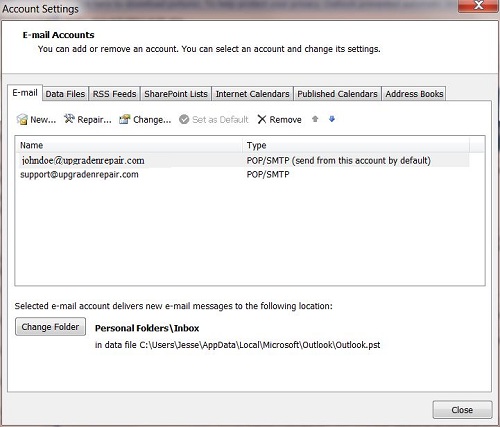Image resolution: width=500 pixels, height=427 pixels.
Task: Sort accounts by the Name column header
Action: coord(129,145)
